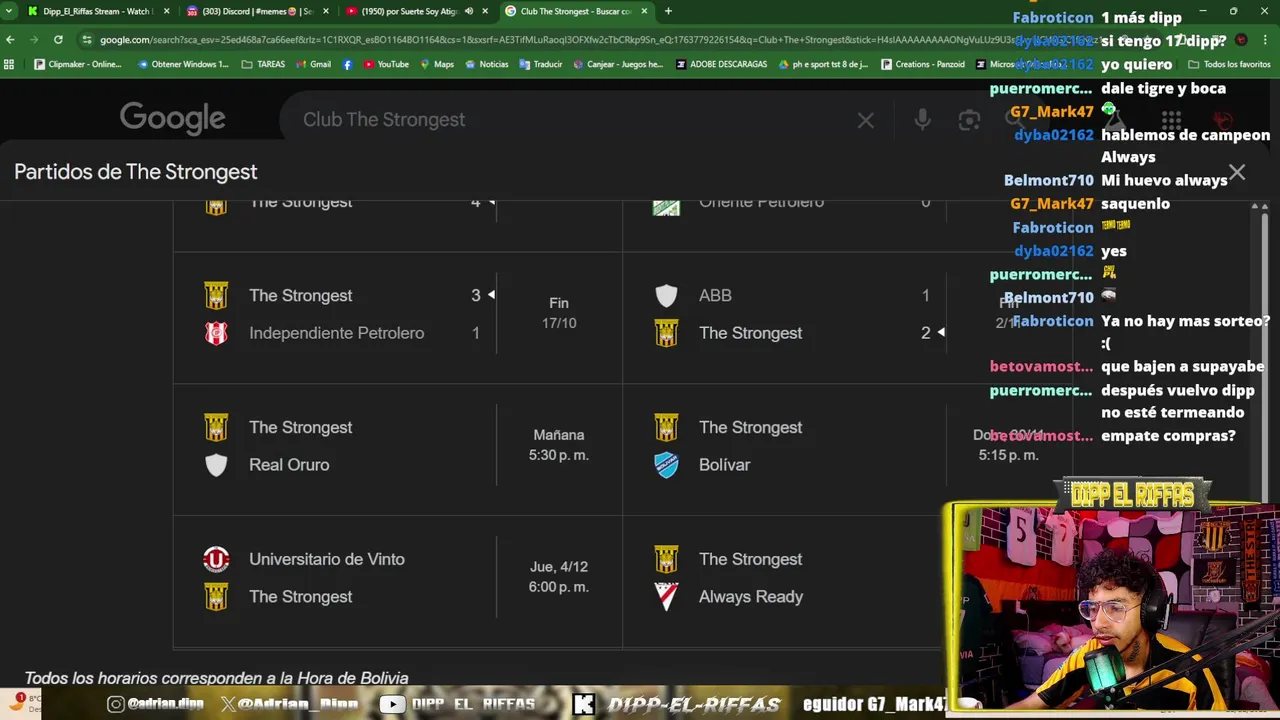Close the Club The Strongest tab
This screenshot has width=1280, height=720.
coord(644,11)
